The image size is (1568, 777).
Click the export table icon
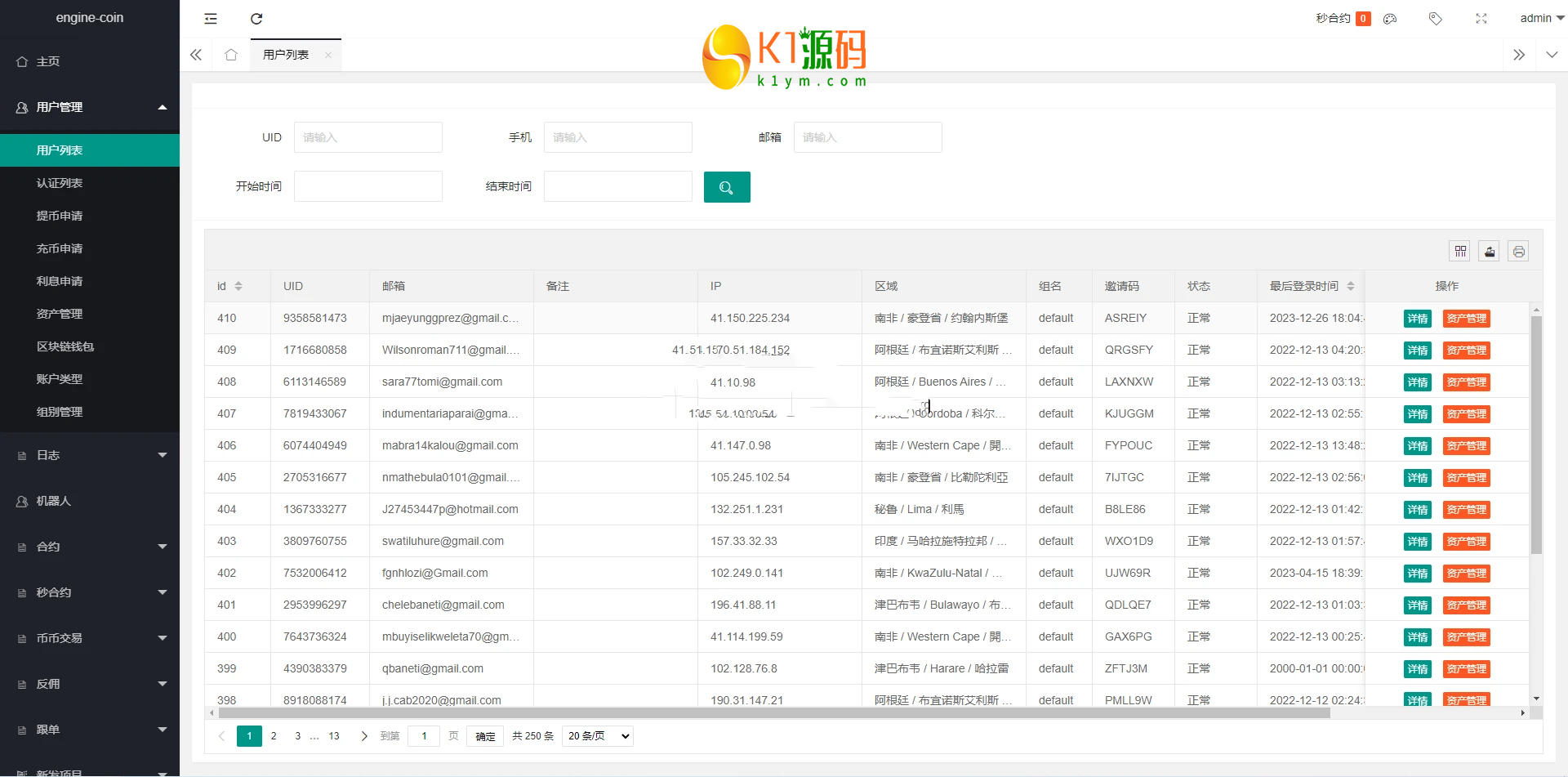1490,252
